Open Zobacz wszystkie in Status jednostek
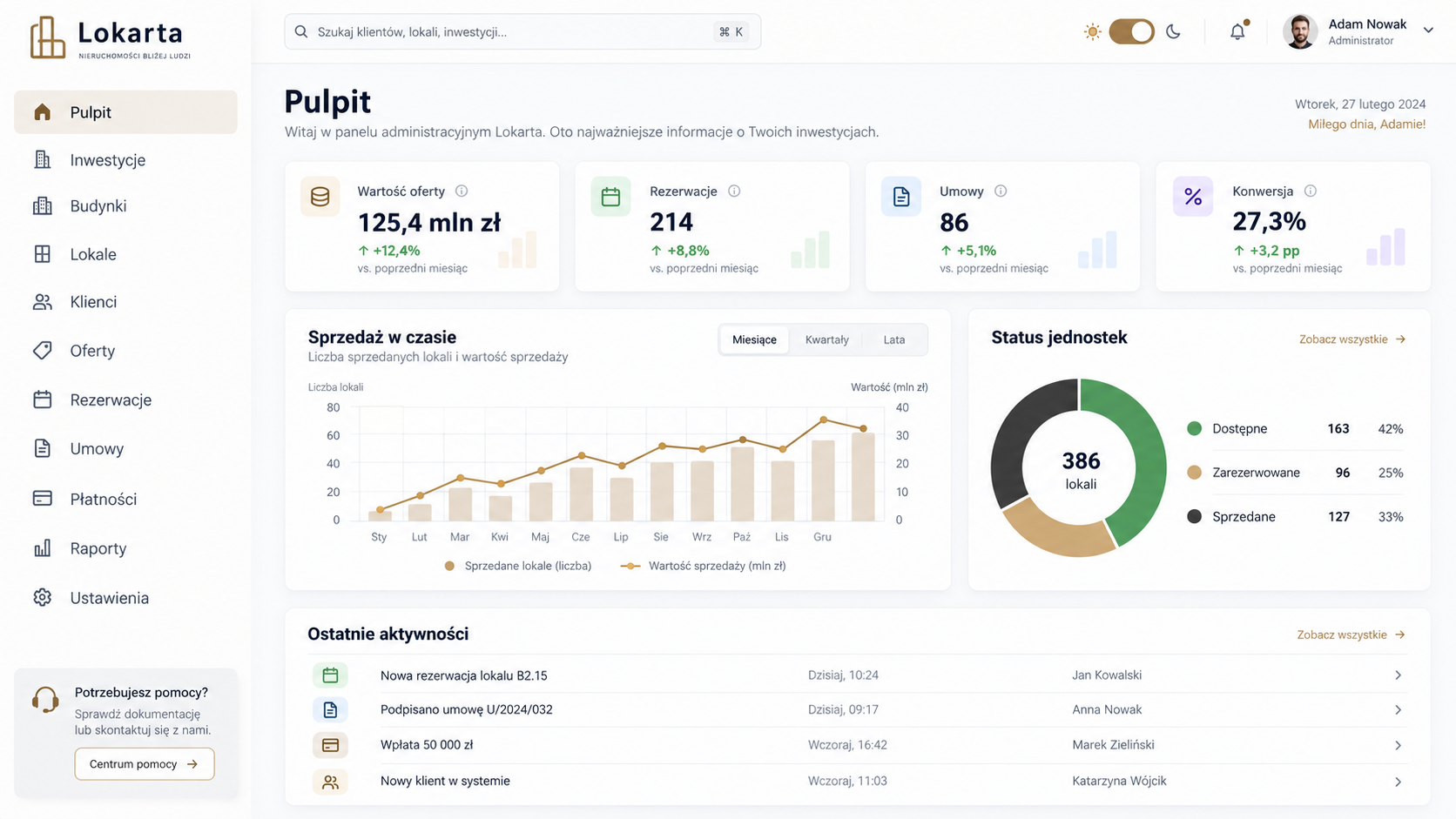The height and width of the screenshot is (819, 1456). click(x=1352, y=339)
